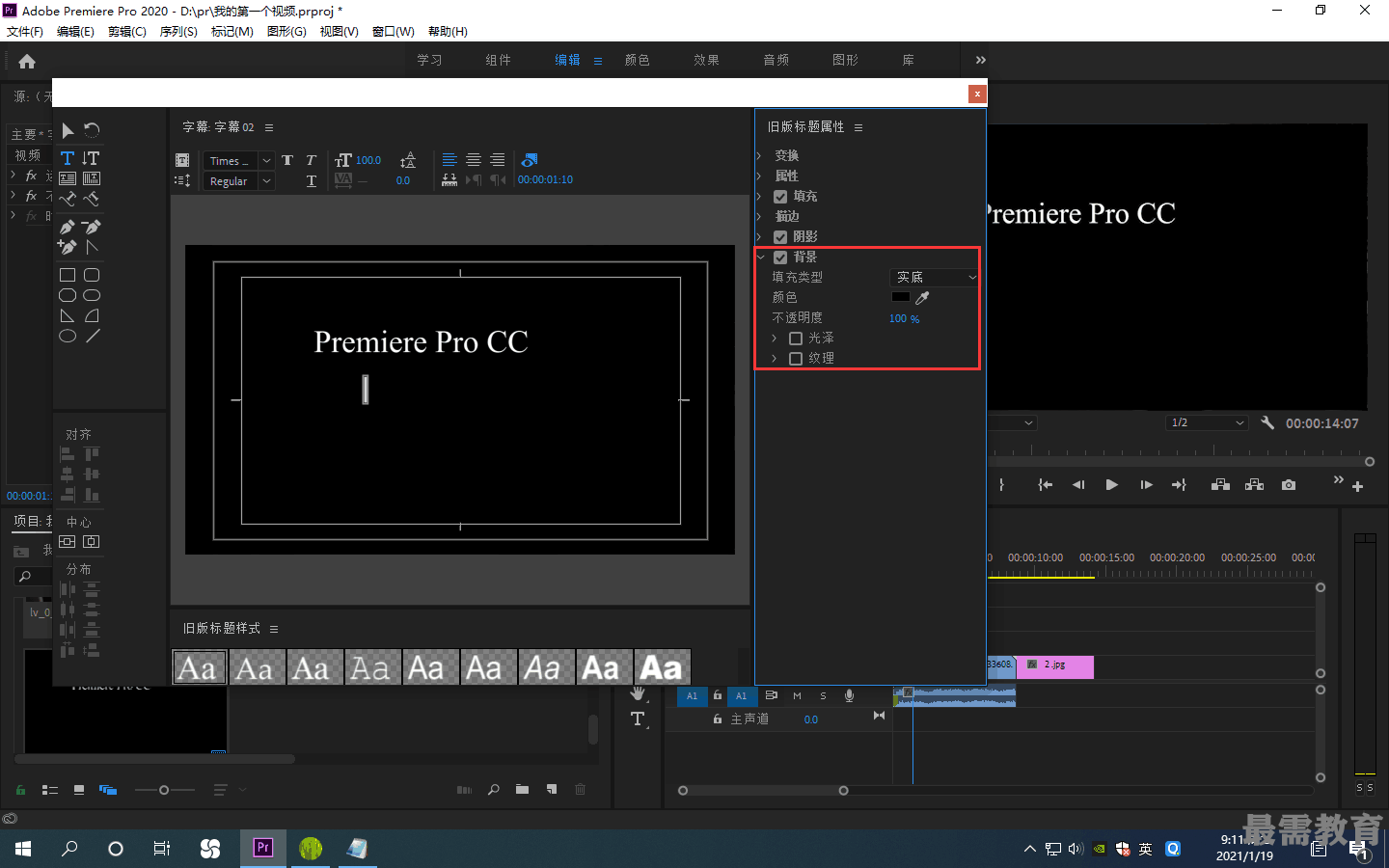The height and width of the screenshot is (868, 1389).
Task: Select the Vertical Type tool
Action: pyautogui.click(x=92, y=158)
